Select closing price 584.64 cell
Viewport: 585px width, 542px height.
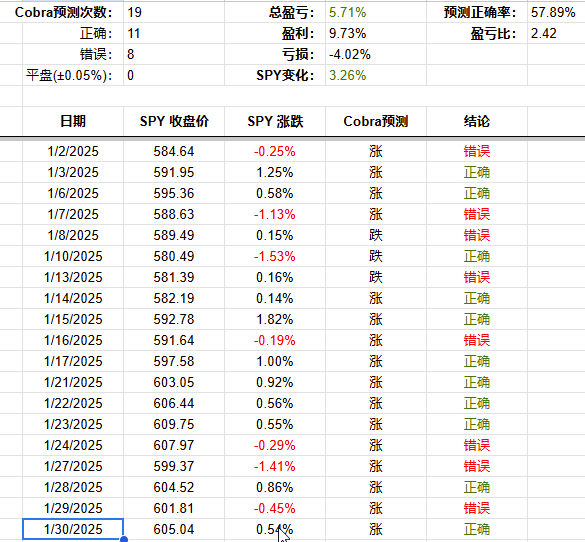[x=174, y=151]
